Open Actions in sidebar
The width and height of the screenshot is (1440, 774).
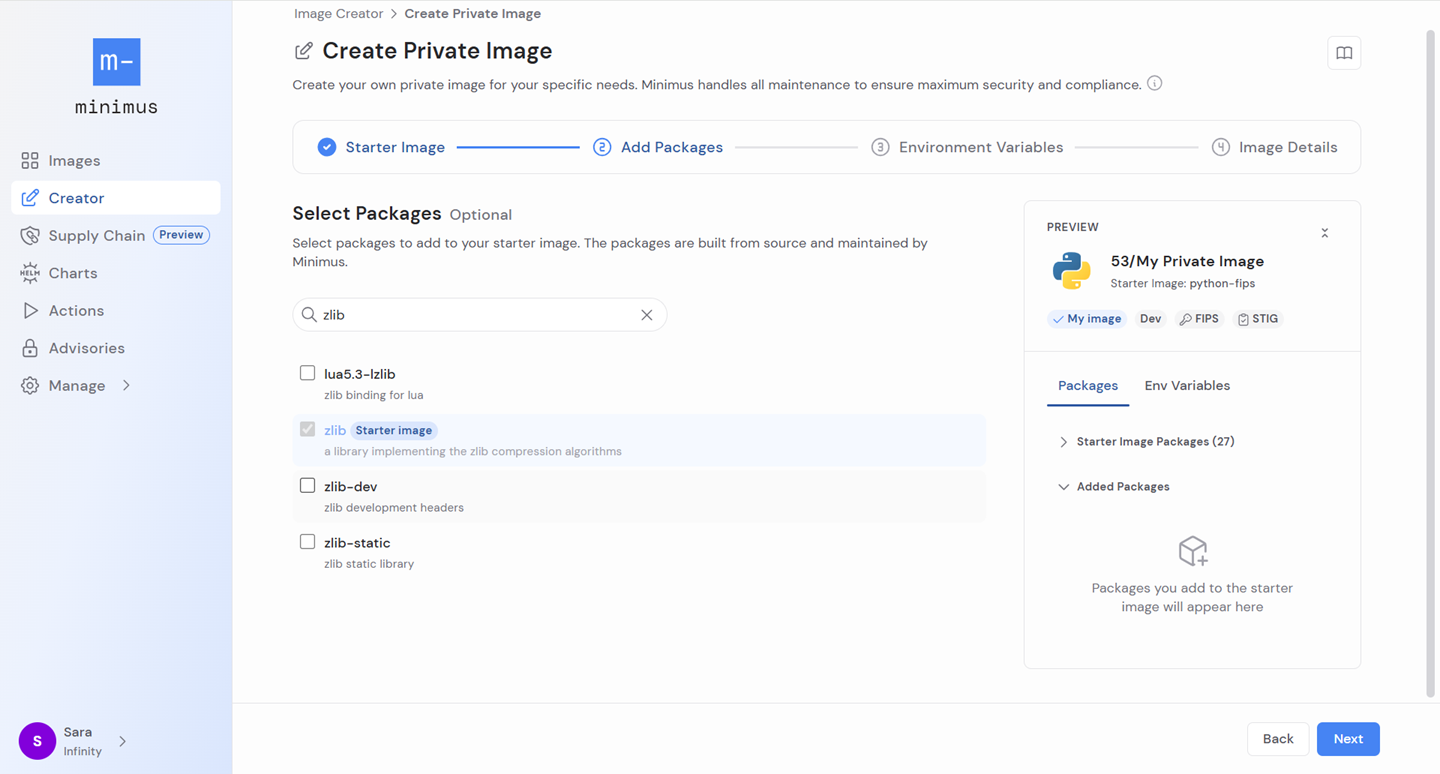pyautogui.click(x=76, y=311)
